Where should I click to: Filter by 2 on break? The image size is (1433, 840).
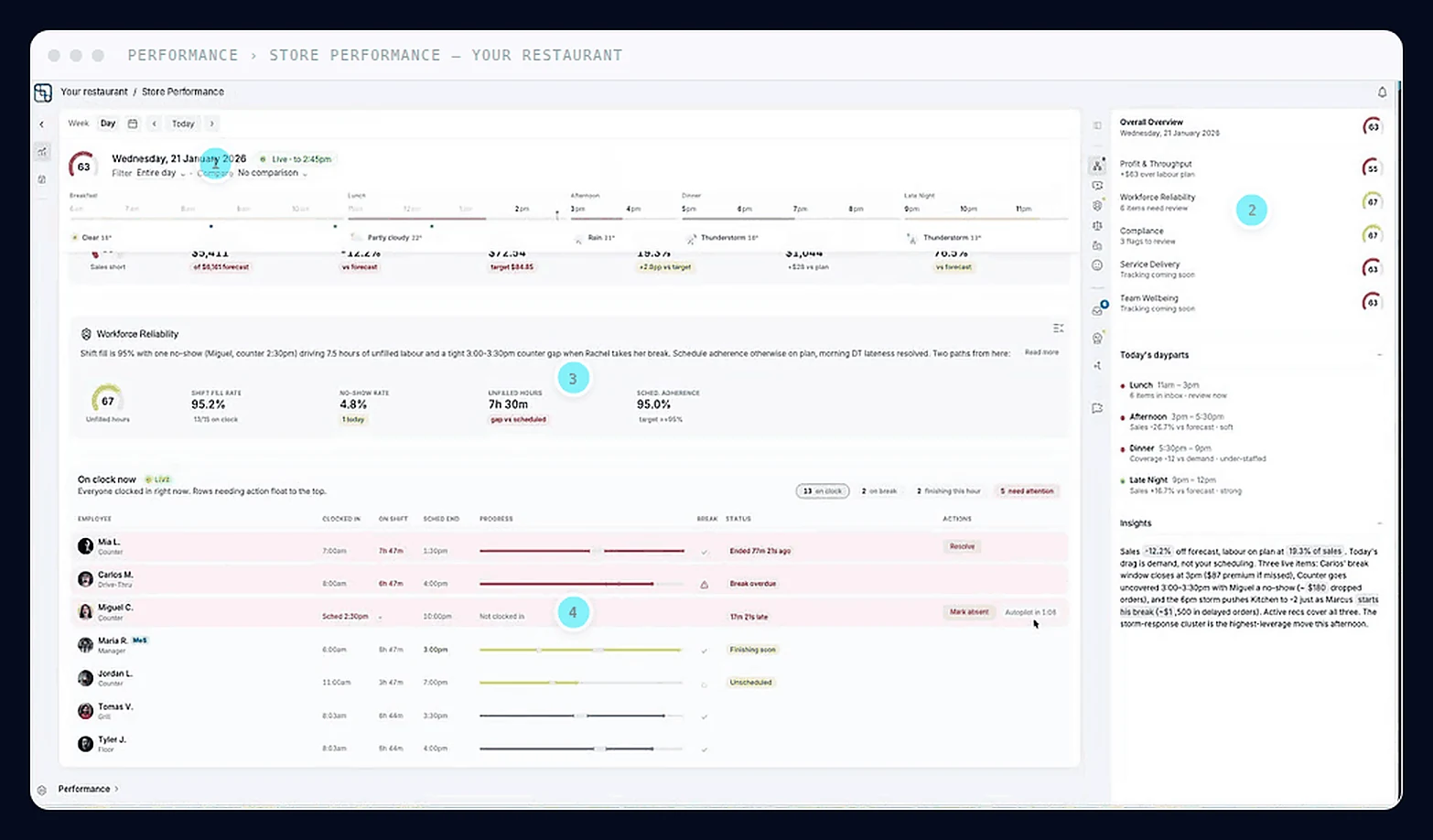pos(879,491)
